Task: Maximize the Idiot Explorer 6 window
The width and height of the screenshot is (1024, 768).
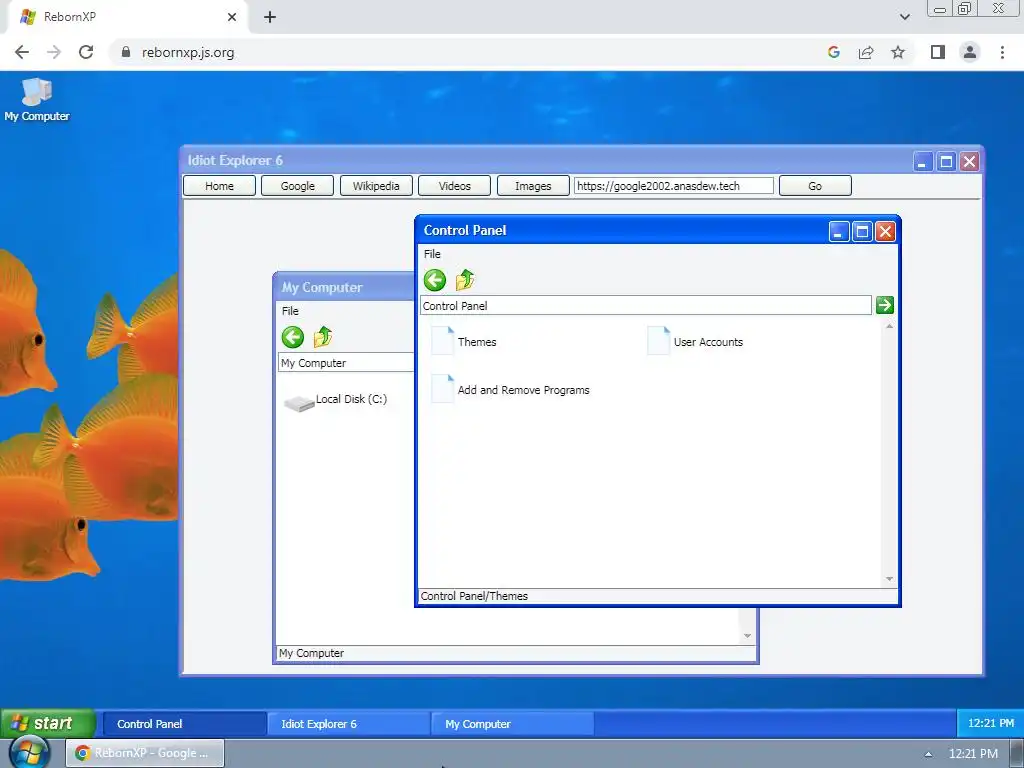Action: pyautogui.click(x=946, y=161)
